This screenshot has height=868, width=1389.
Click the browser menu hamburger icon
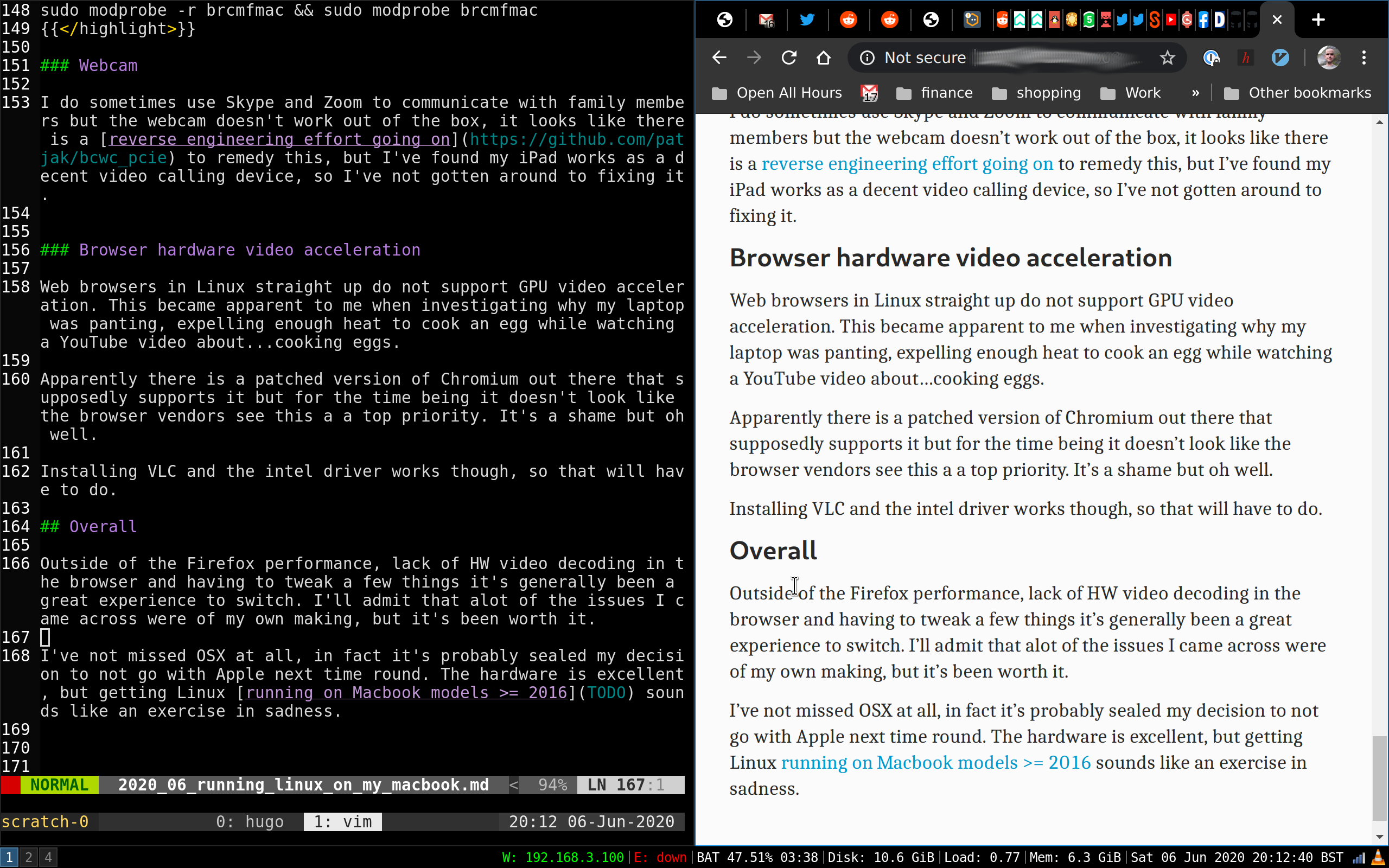pyautogui.click(x=1364, y=58)
